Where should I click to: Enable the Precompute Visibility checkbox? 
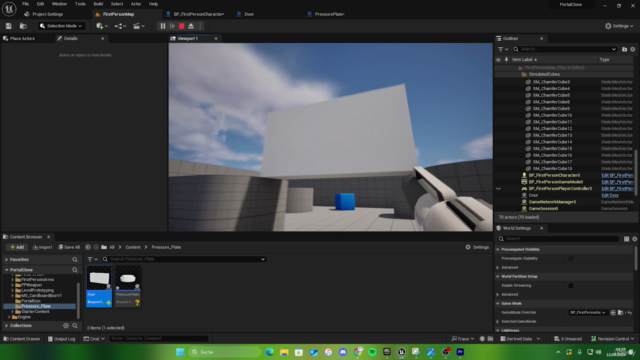pyautogui.click(x=571, y=258)
